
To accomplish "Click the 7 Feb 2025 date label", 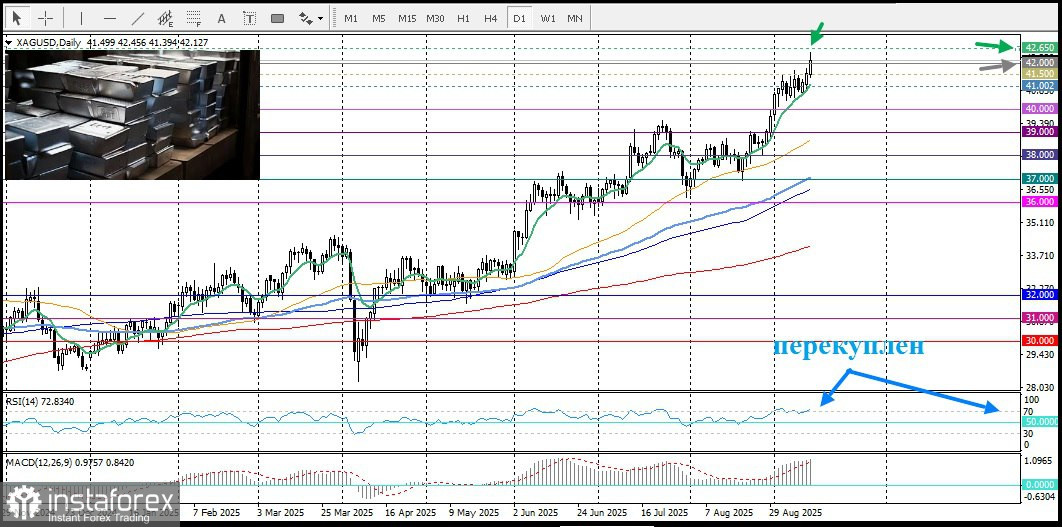I will 215,513.
